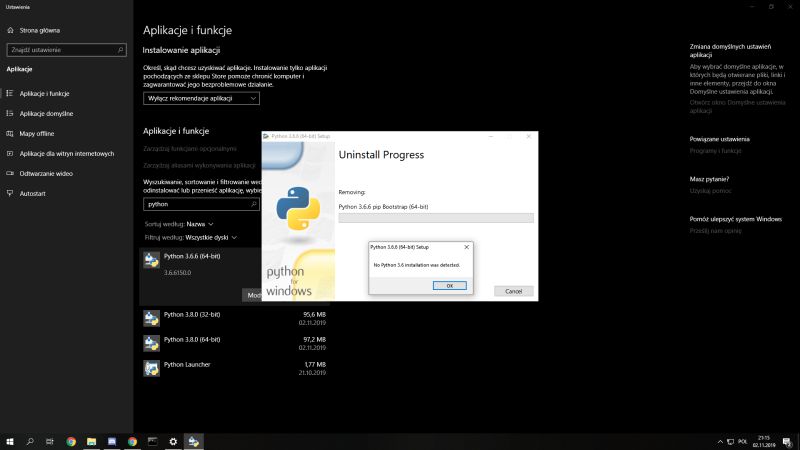Open the Python setup taskbar icon
800x450 pixels.
pos(193,441)
